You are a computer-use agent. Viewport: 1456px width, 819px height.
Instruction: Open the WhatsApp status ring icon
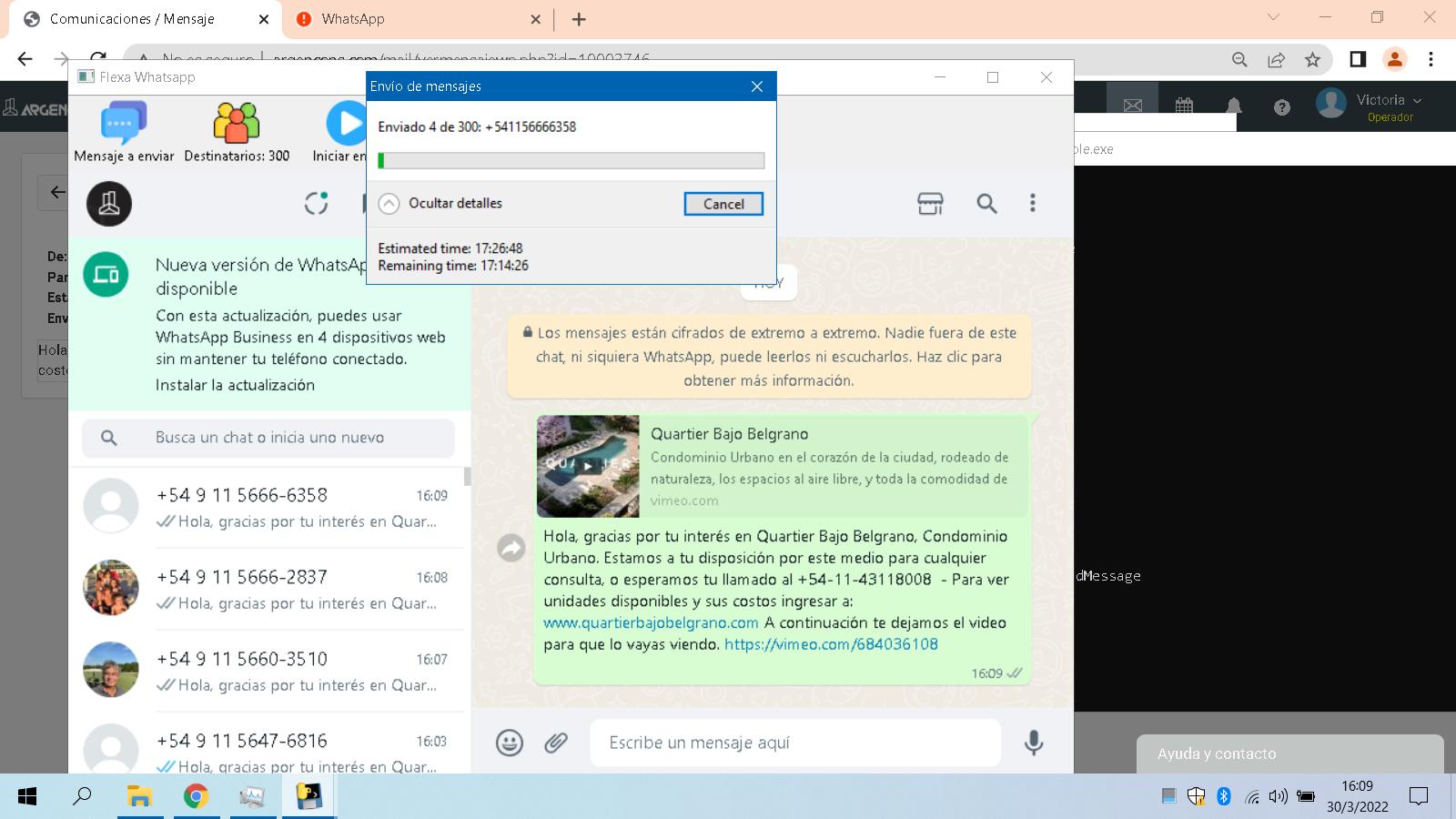[316, 203]
